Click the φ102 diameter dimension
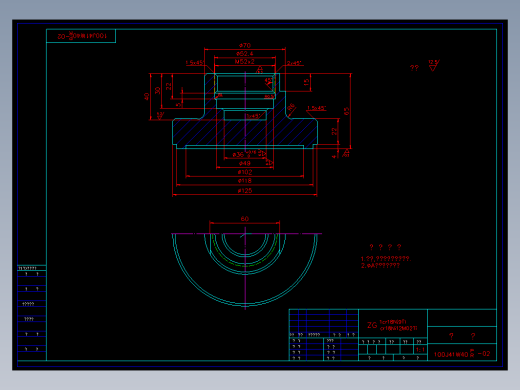 click(x=245, y=172)
